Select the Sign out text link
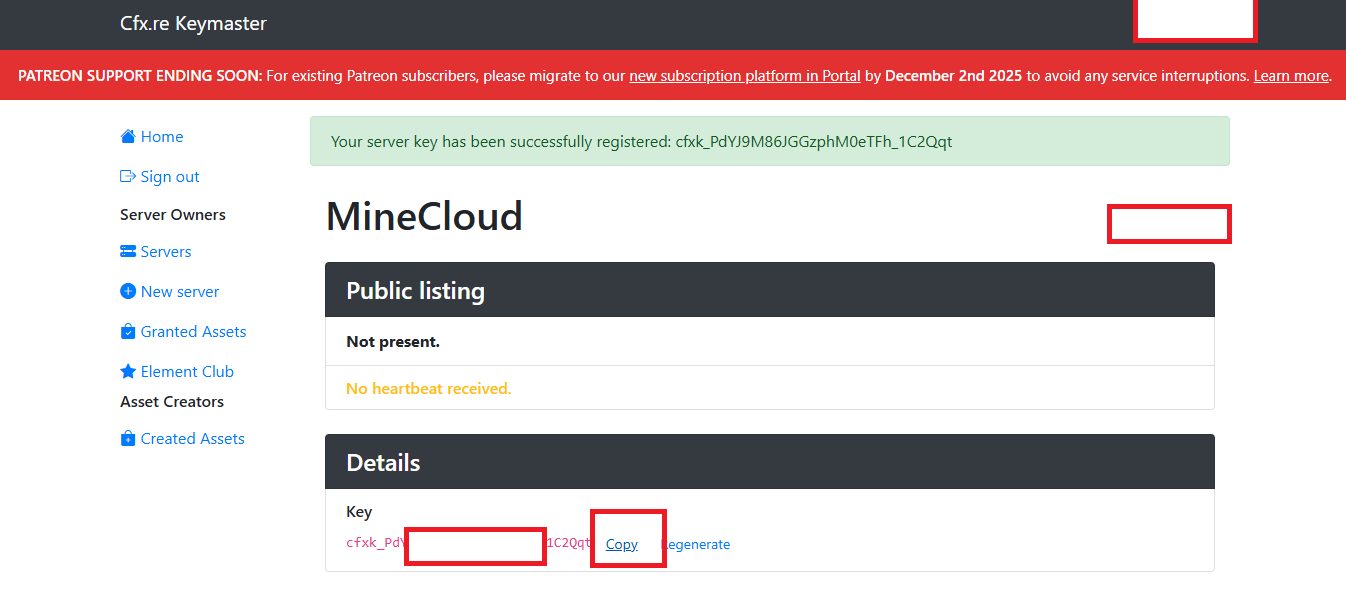Screen dimensions: 1346x589 [x=170, y=177]
